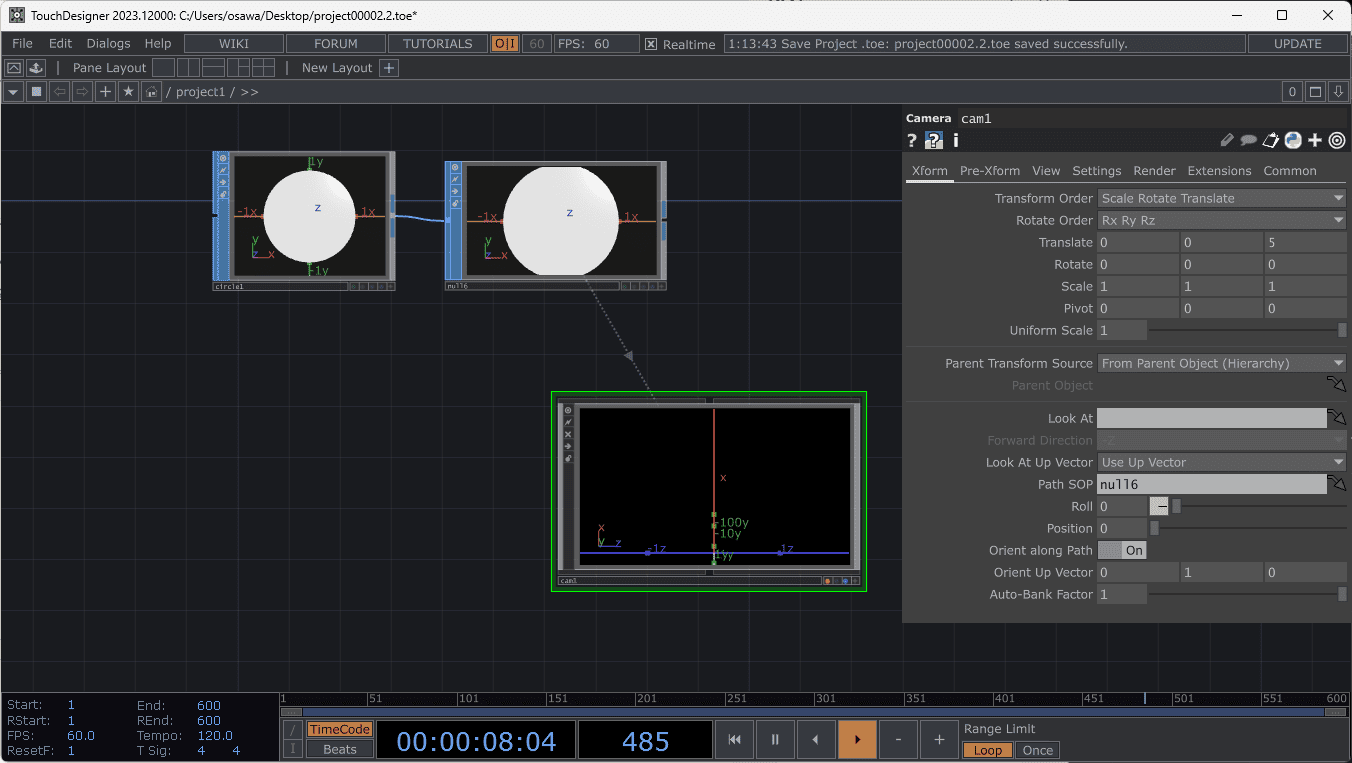Select the three-pane layout icon
Viewport: 1352px width, 763px height.
click(238, 68)
